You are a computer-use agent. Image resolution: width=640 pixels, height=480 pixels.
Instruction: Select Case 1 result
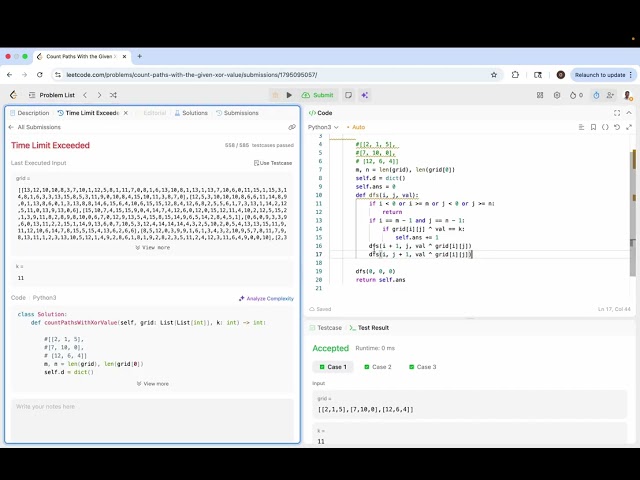333,367
